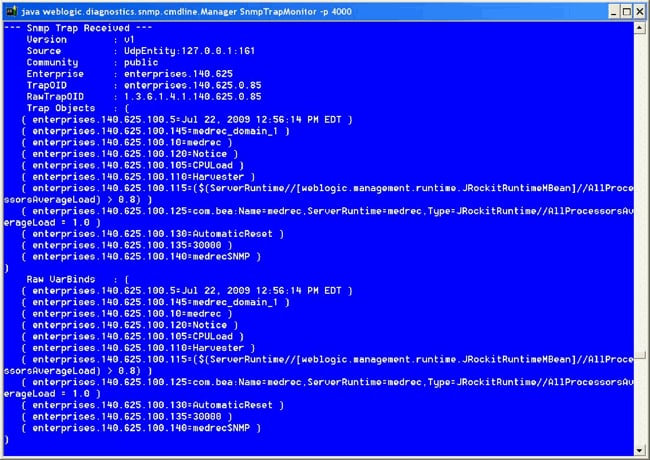Click the RawTrapOID value '1.3.6.1.4.1.140.625.0.85'
The image size is (650, 460).
[x=193, y=97]
